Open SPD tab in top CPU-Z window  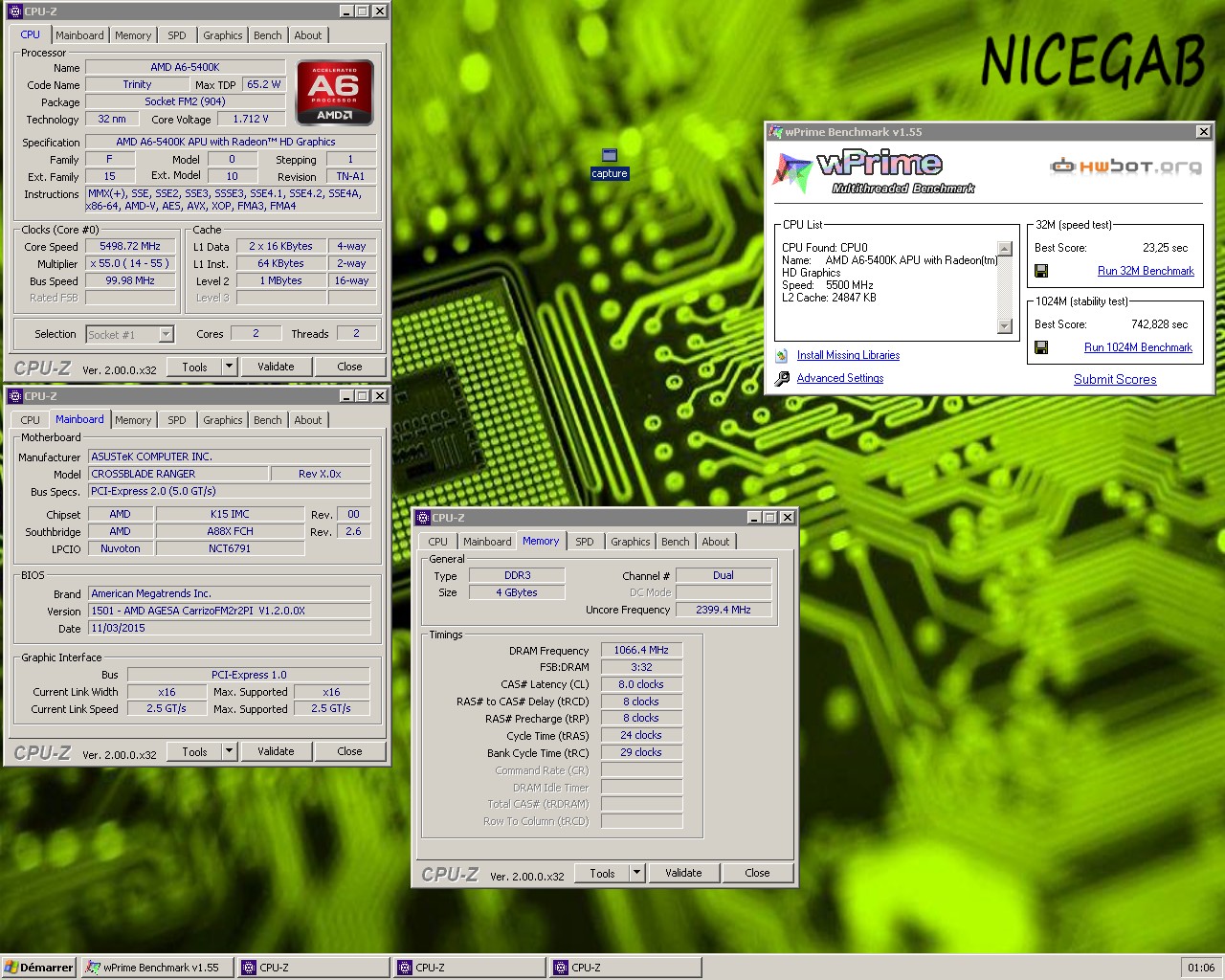pos(177,35)
